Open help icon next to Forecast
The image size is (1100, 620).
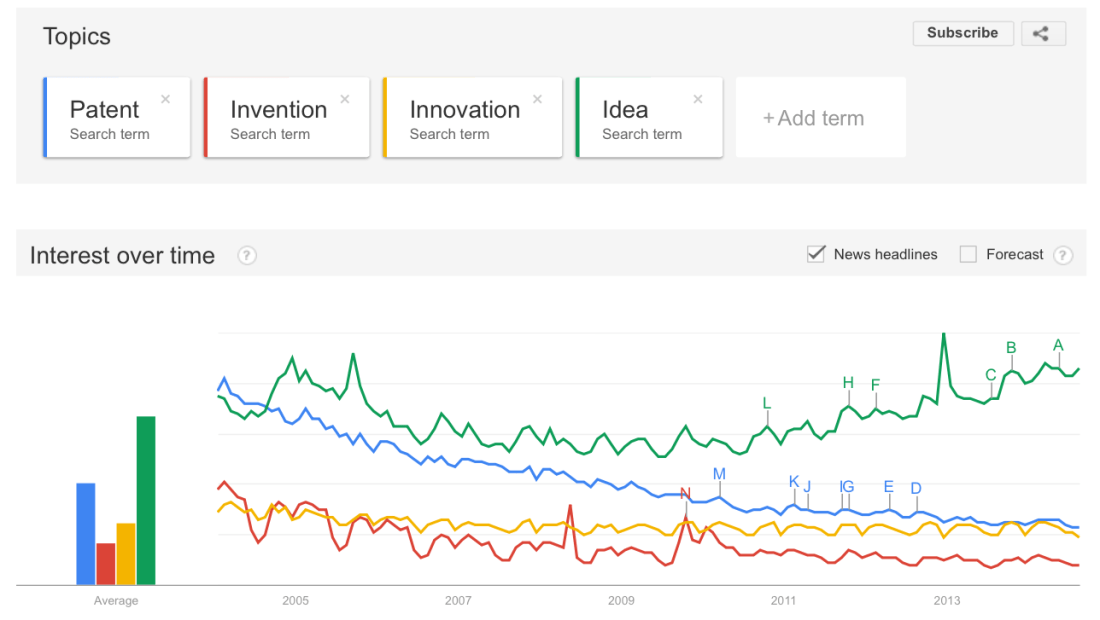pyautogui.click(x=1063, y=255)
